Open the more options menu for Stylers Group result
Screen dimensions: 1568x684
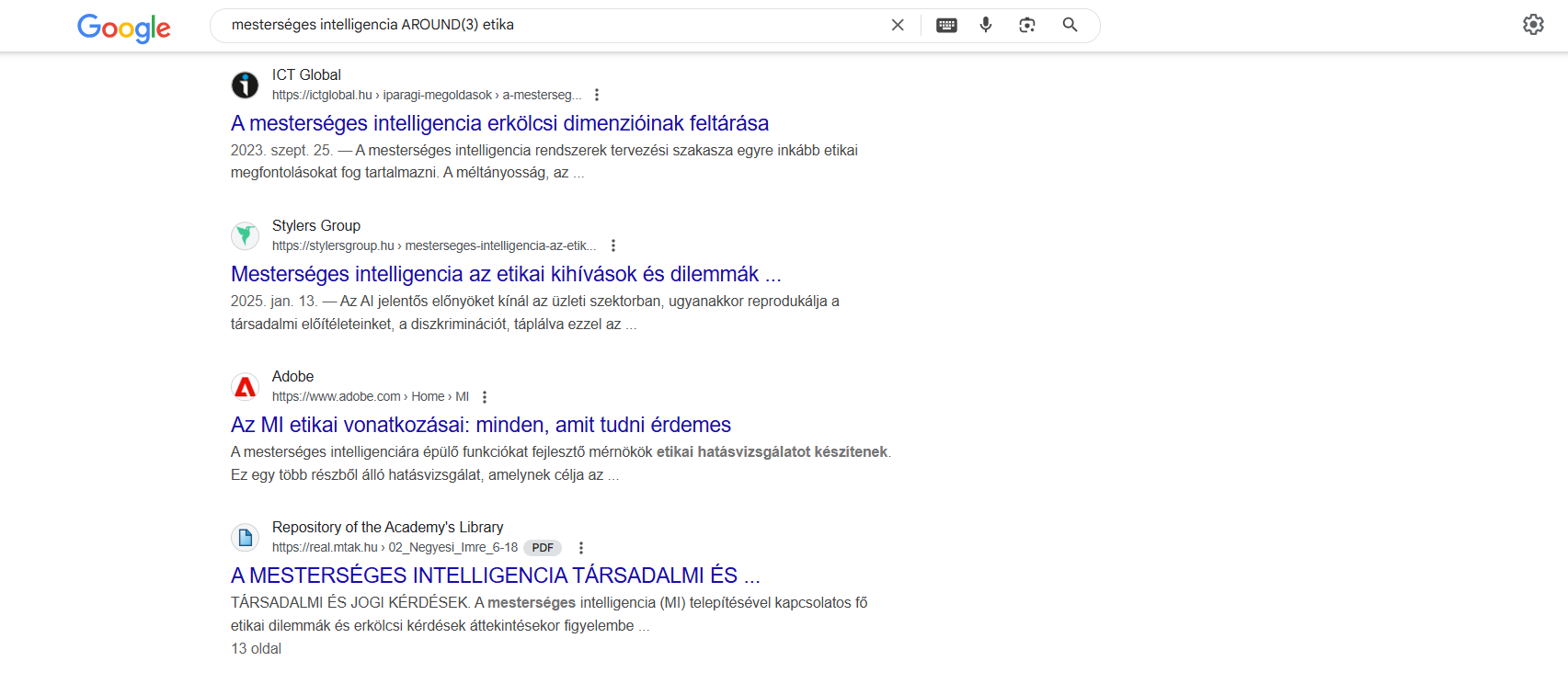[613, 245]
